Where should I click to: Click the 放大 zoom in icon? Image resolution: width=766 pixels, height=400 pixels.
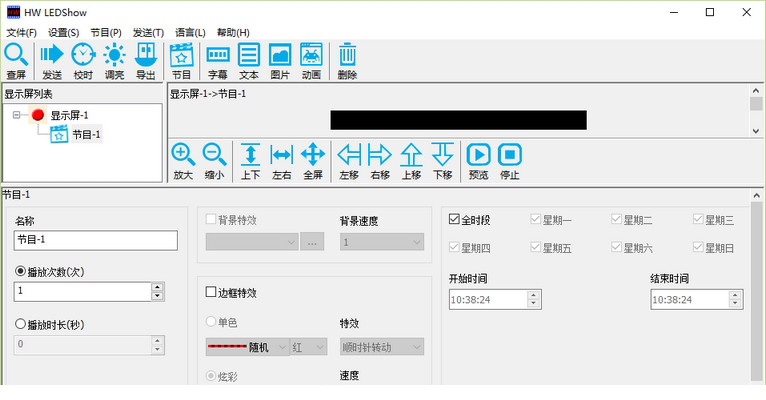183,161
